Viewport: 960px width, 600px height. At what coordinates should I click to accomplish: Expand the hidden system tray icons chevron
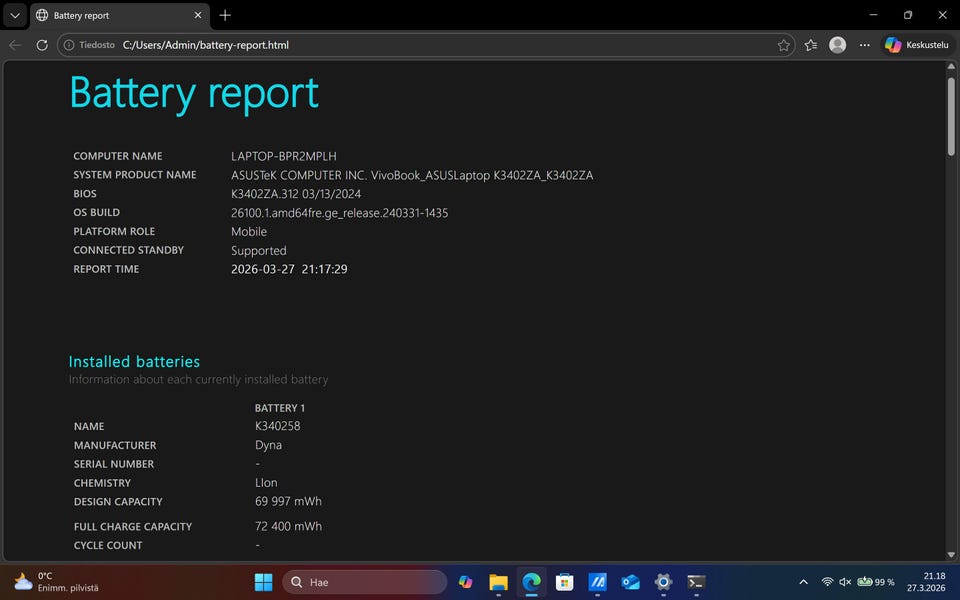tap(803, 582)
